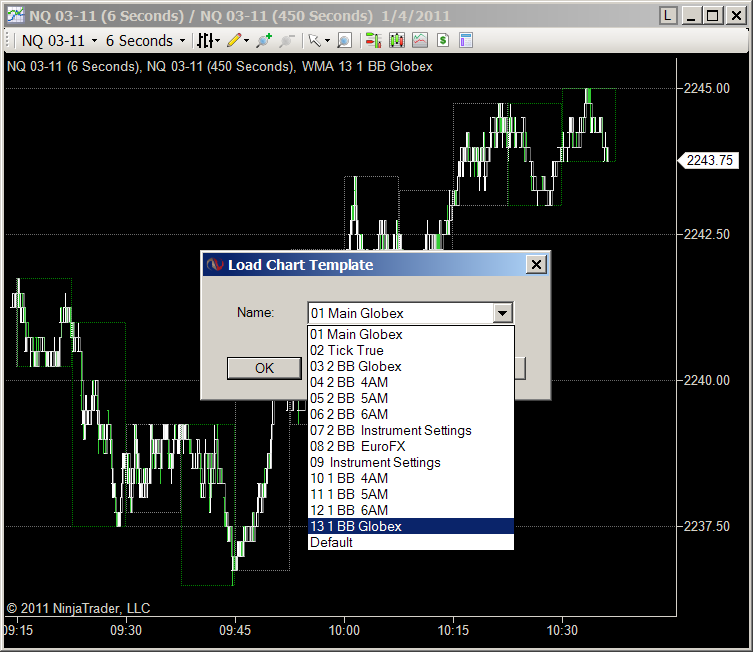Choose '10 1 BB 4AM' template

tap(411, 478)
